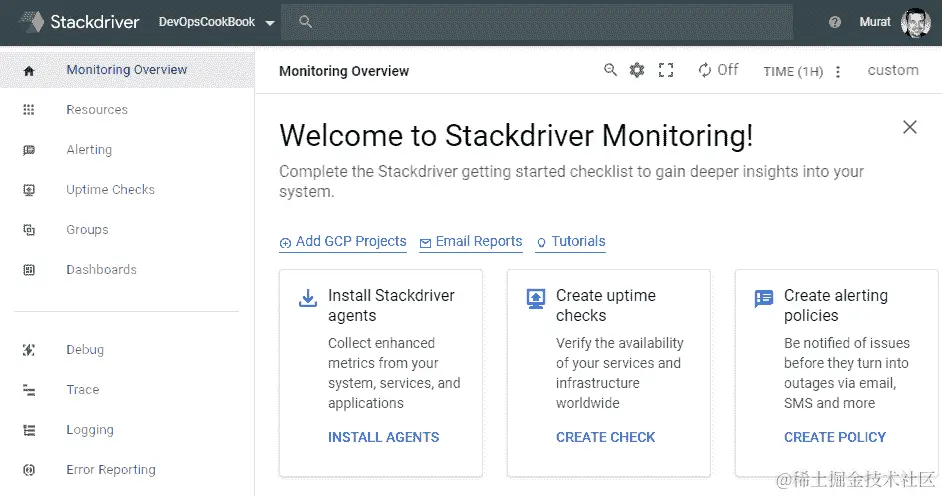Click the Uptime Checks sidebar icon

point(29,190)
